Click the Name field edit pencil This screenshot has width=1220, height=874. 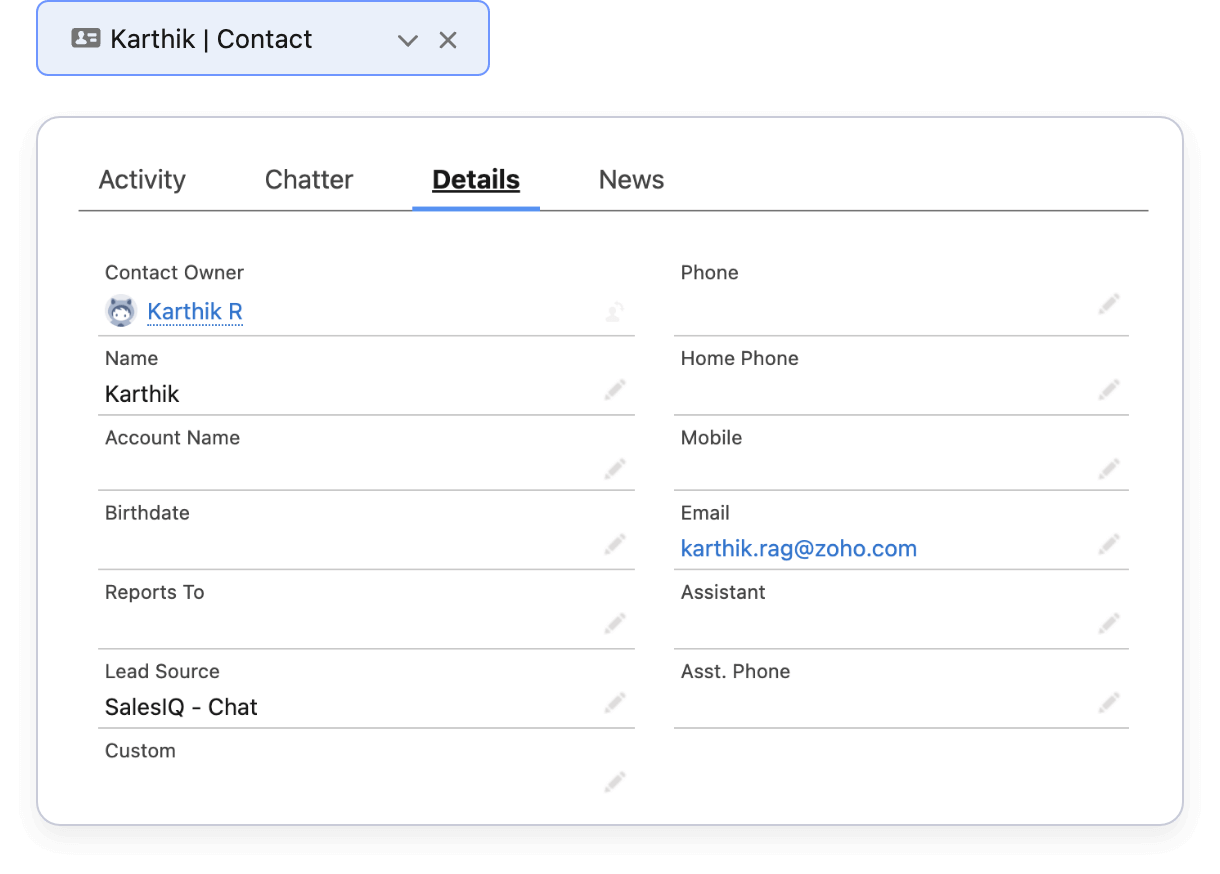click(x=615, y=389)
